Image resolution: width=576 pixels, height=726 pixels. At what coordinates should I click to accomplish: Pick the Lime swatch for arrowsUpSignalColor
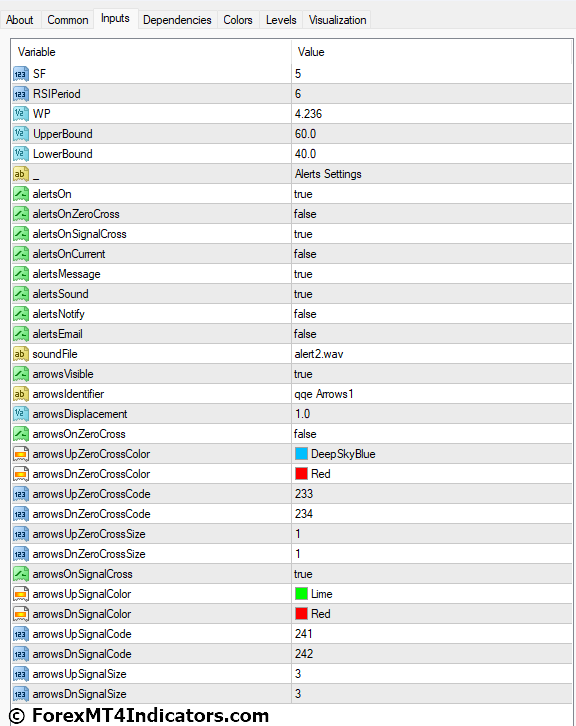[301, 594]
